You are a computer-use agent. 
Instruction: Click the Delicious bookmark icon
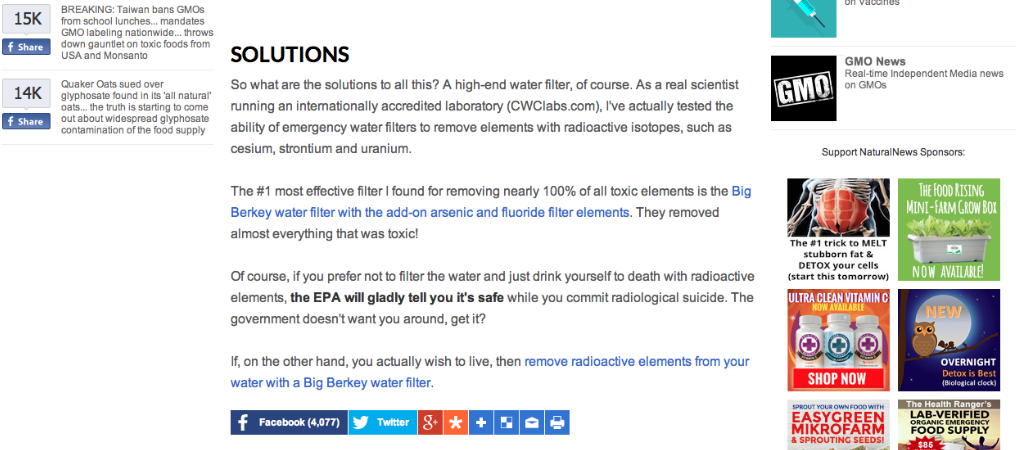click(507, 423)
